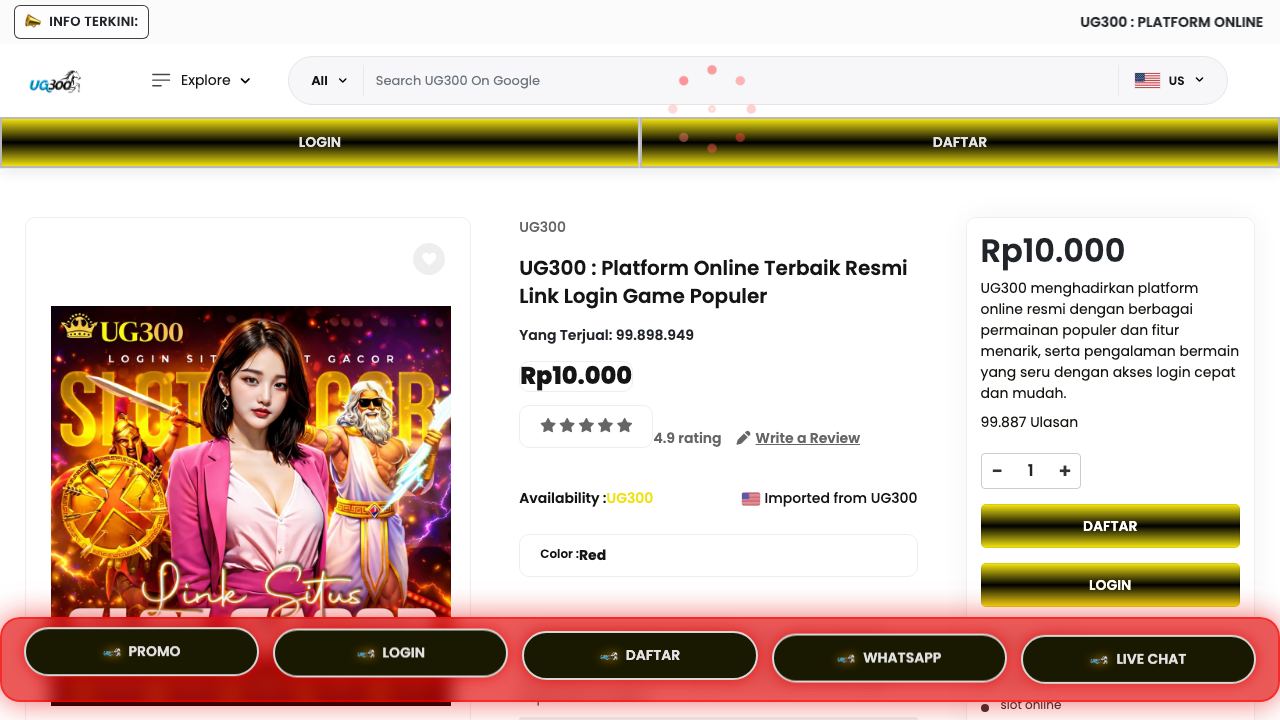
Task: Expand the US country selector chevron
Action: coord(1199,80)
